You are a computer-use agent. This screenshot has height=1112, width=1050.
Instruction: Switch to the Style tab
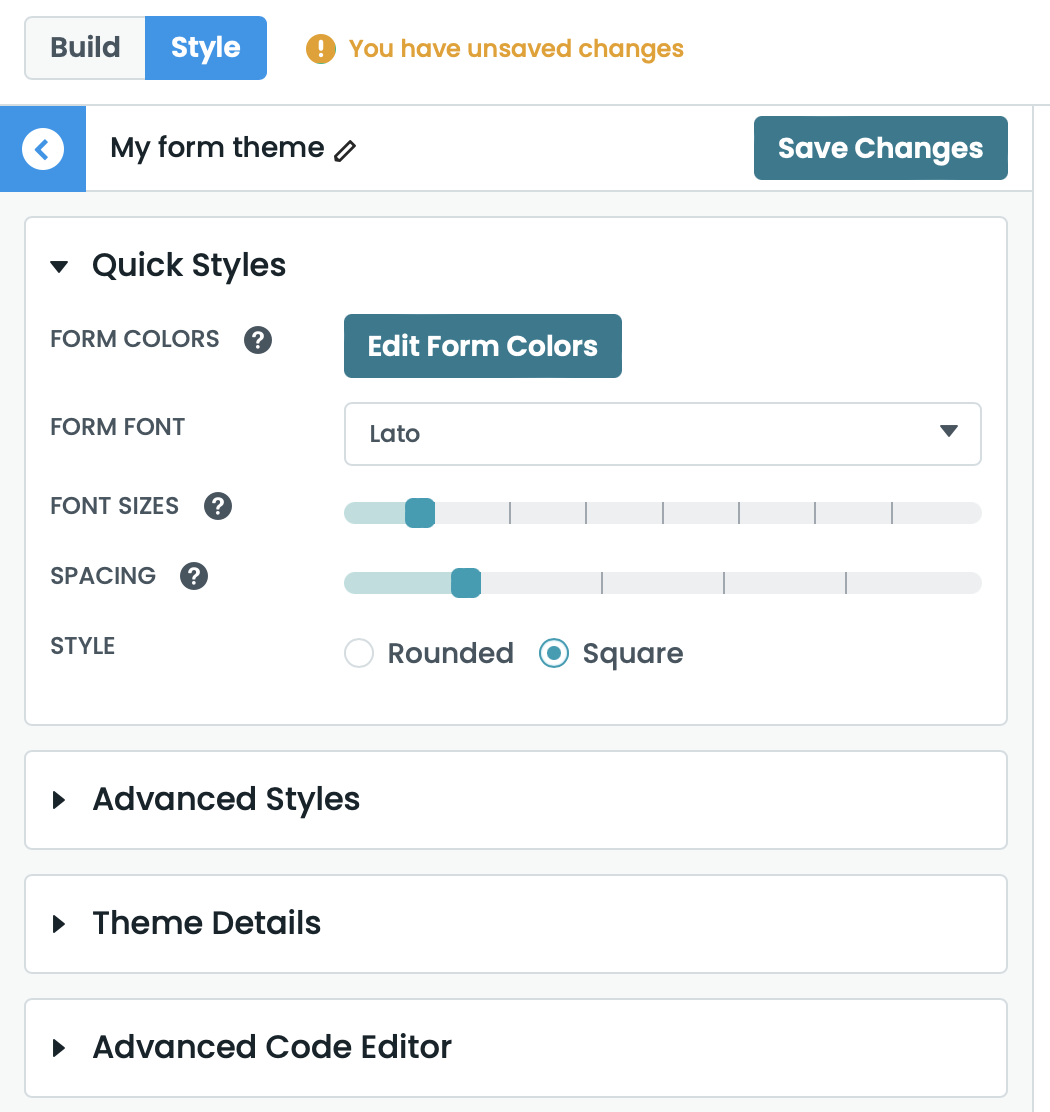[205, 48]
